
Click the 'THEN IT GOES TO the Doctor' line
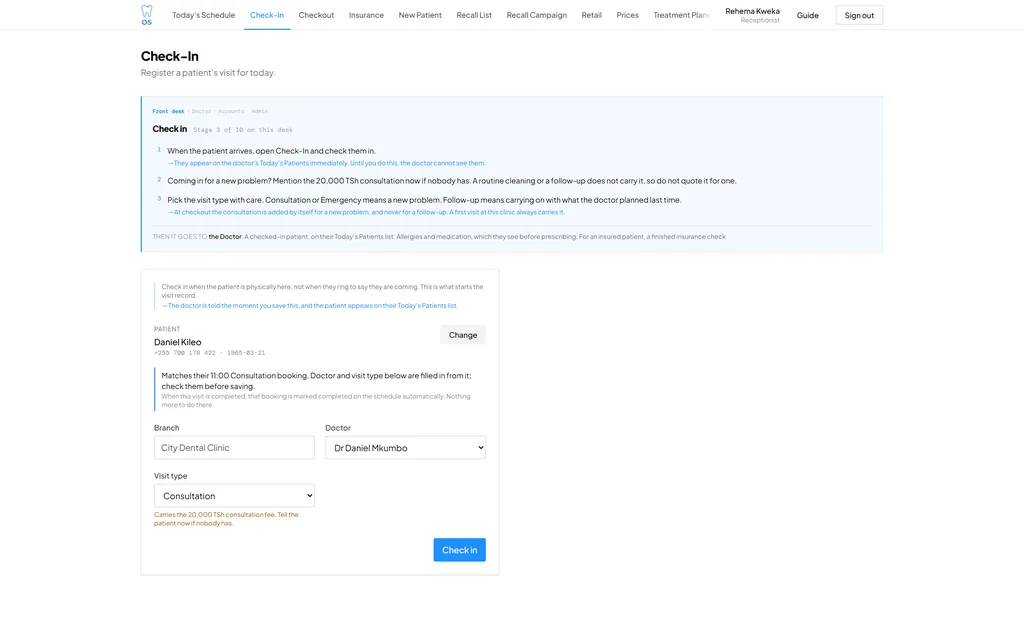pyautogui.click(x=439, y=236)
